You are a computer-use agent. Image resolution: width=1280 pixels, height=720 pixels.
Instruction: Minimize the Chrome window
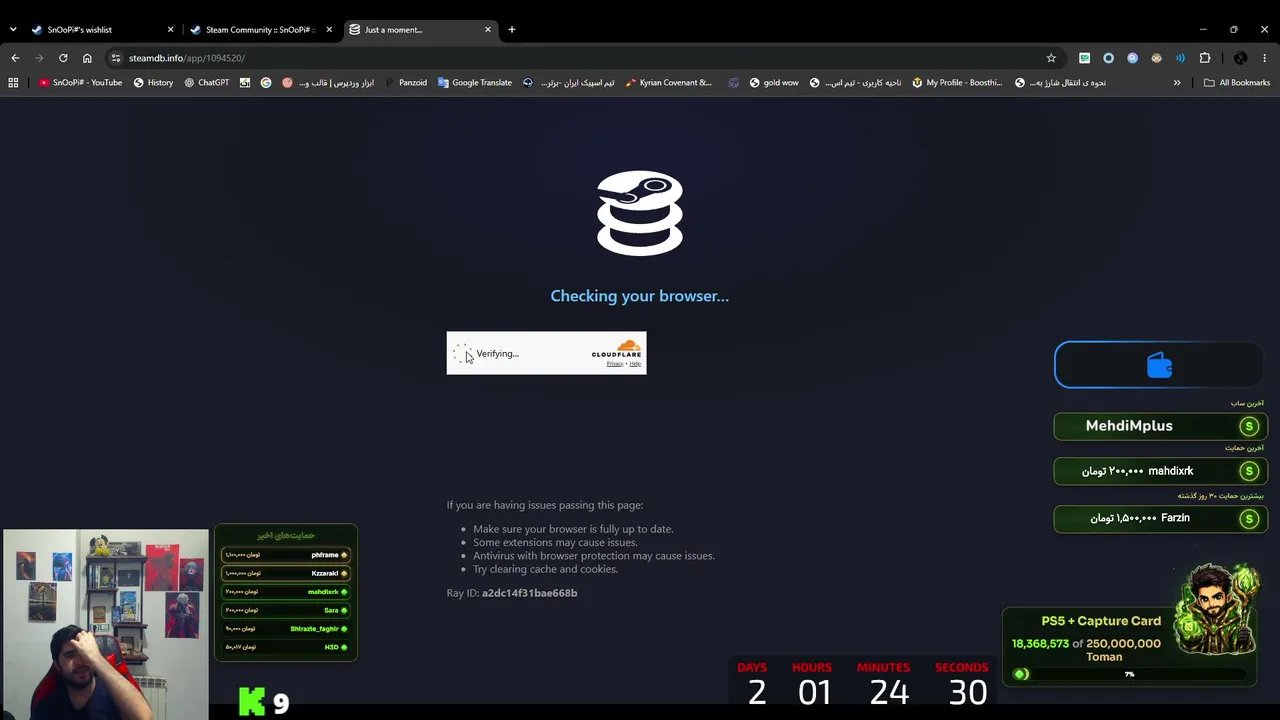tap(1203, 30)
